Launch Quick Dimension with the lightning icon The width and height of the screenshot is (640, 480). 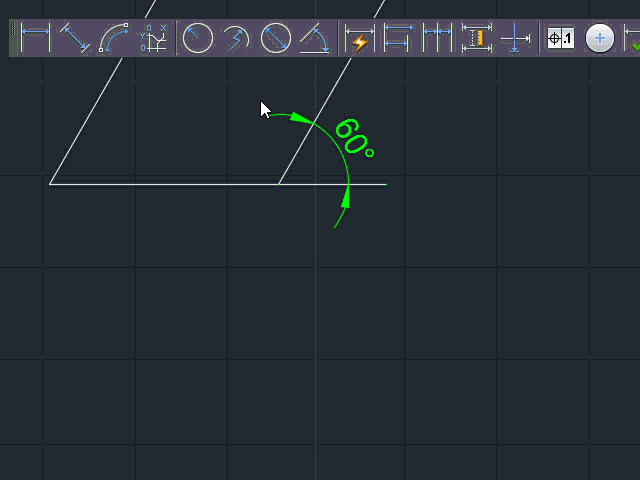(359, 38)
